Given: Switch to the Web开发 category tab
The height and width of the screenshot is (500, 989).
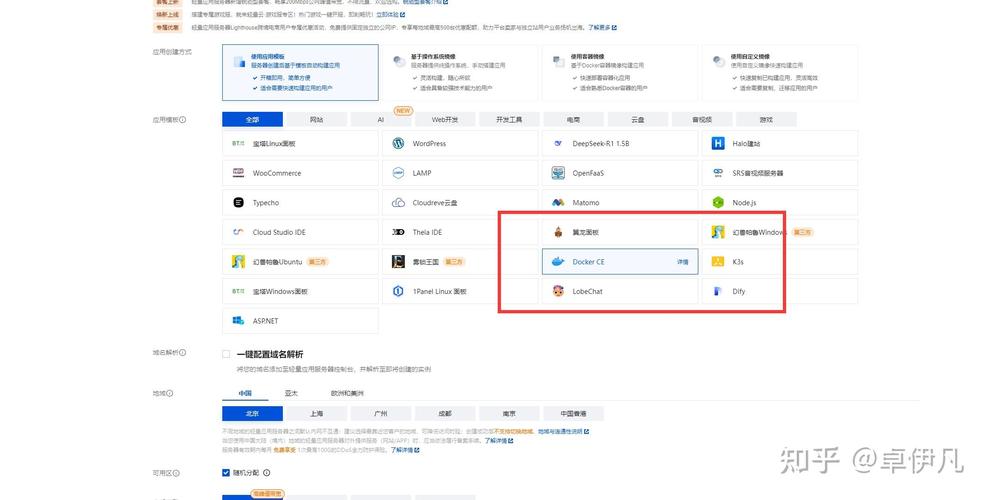Looking at the screenshot, I should 445,119.
